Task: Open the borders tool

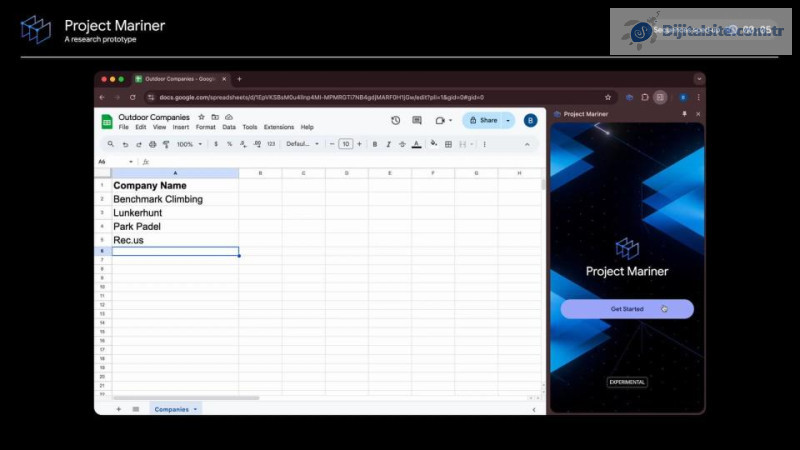Action: coord(448,144)
